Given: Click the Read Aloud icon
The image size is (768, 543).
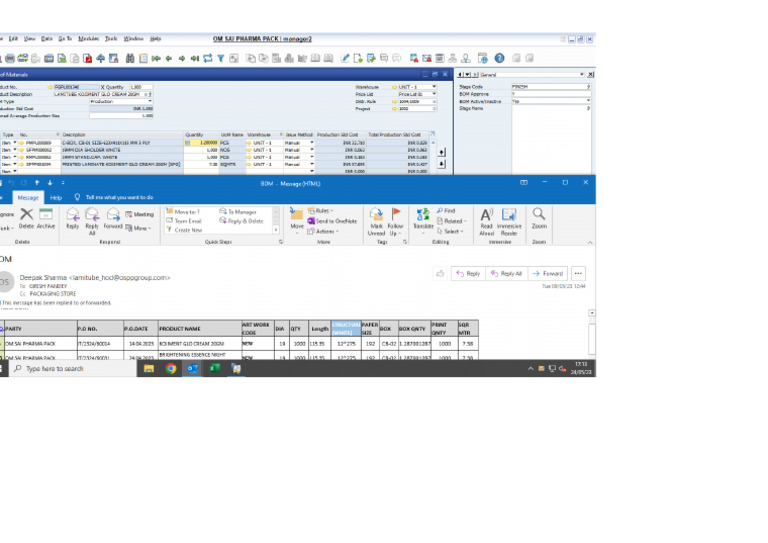Looking at the screenshot, I should (486, 221).
